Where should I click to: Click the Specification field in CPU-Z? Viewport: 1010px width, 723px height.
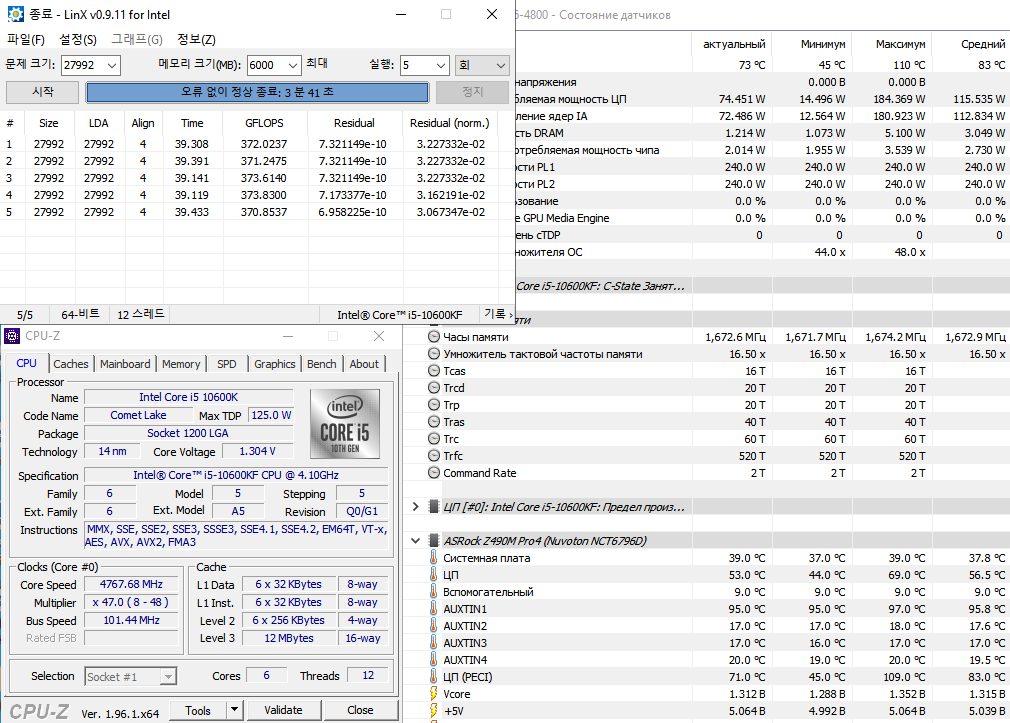tap(236, 475)
